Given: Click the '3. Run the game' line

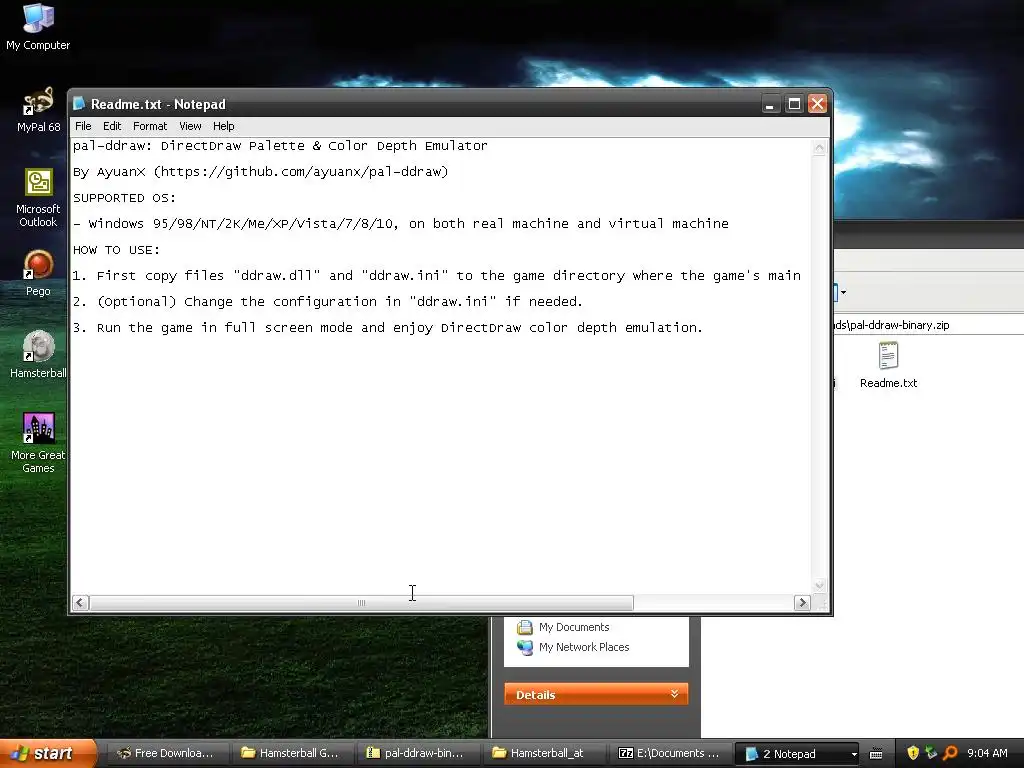Looking at the screenshot, I should [387, 327].
